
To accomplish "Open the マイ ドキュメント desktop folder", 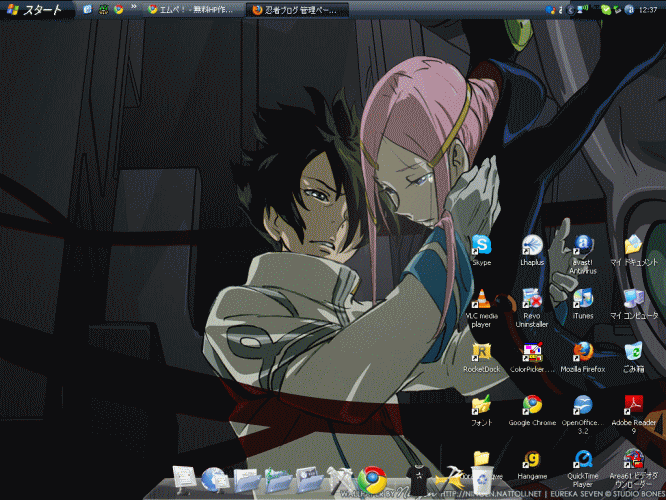I will click(x=633, y=250).
